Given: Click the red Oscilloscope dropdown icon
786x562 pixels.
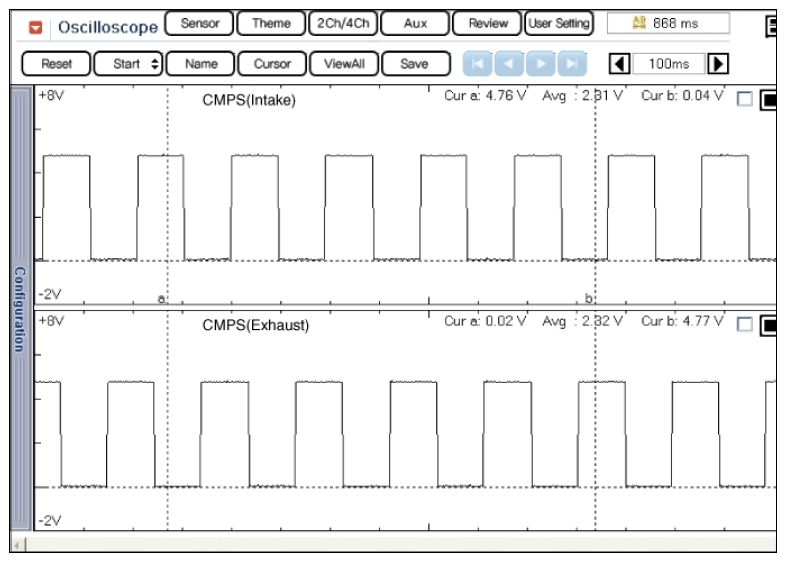Looking at the screenshot, I should pos(34,25).
